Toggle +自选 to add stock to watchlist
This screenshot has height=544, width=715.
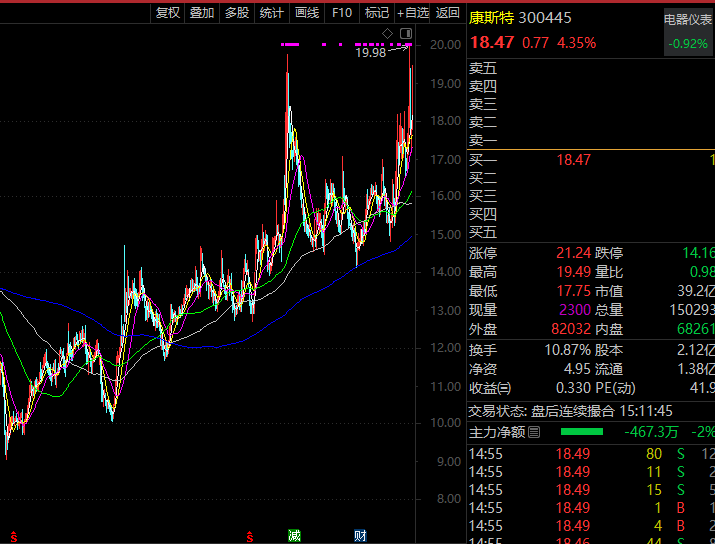coord(413,13)
